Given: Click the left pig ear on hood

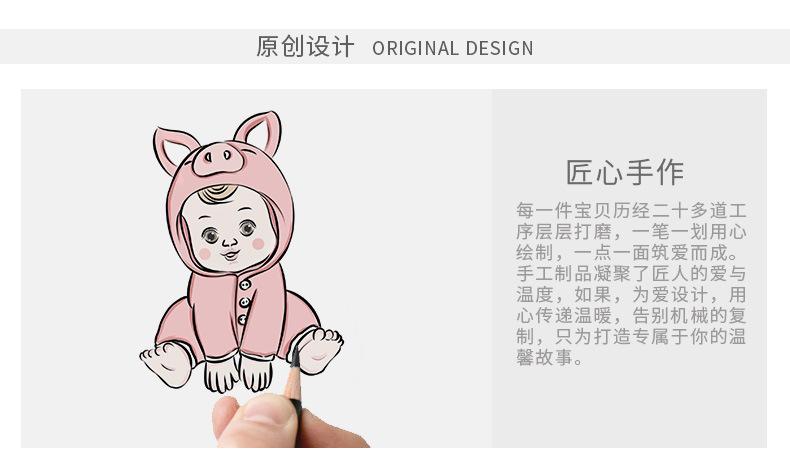Looking at the screenshot, I should (x=172, y=148).
